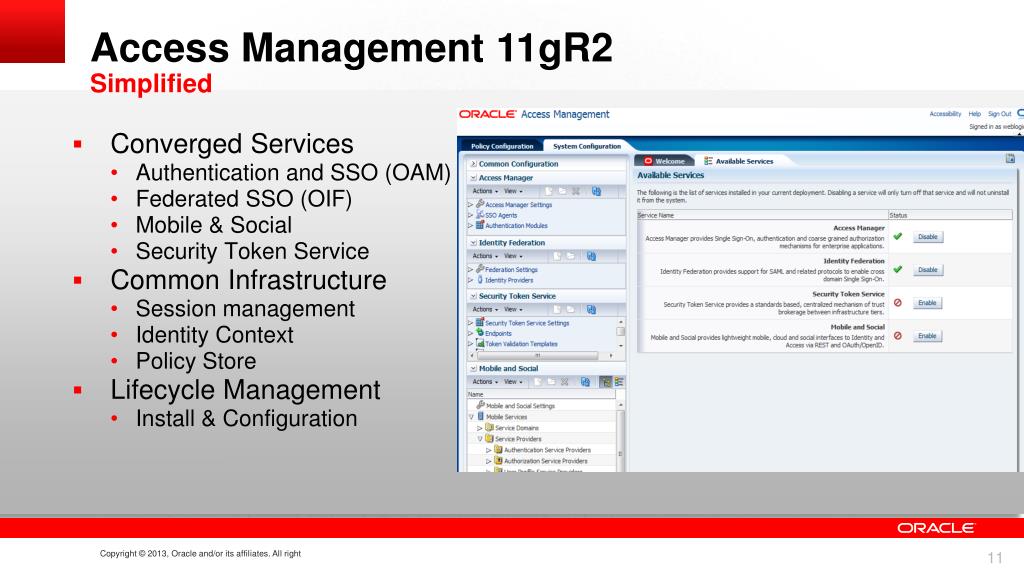Screen dimensions: 1024x576
Task: Click horizontal scrollbar in Security Token Service tree
Action: tap(538, 355)
